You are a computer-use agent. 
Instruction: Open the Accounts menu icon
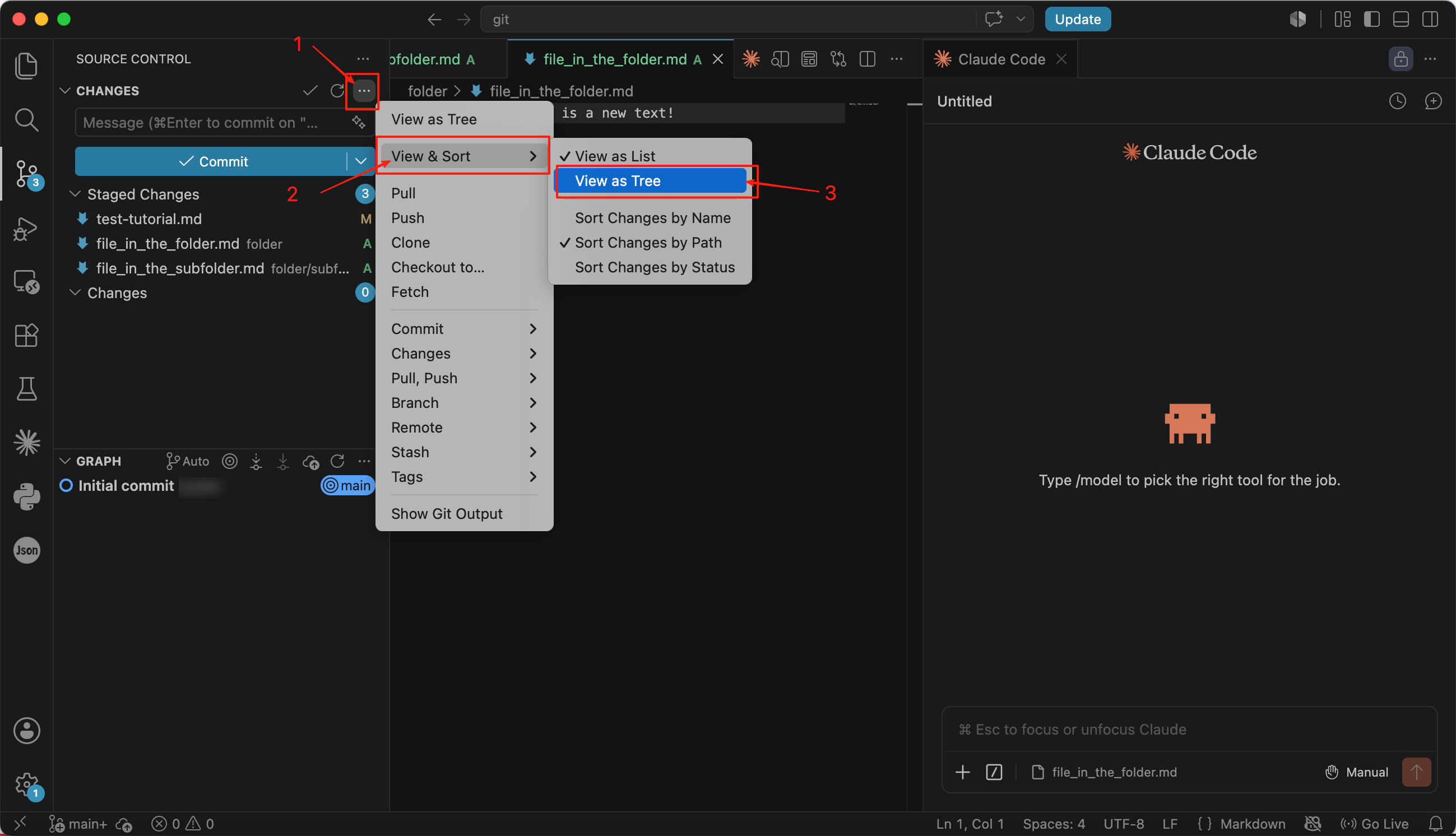[x=26, y=730]
